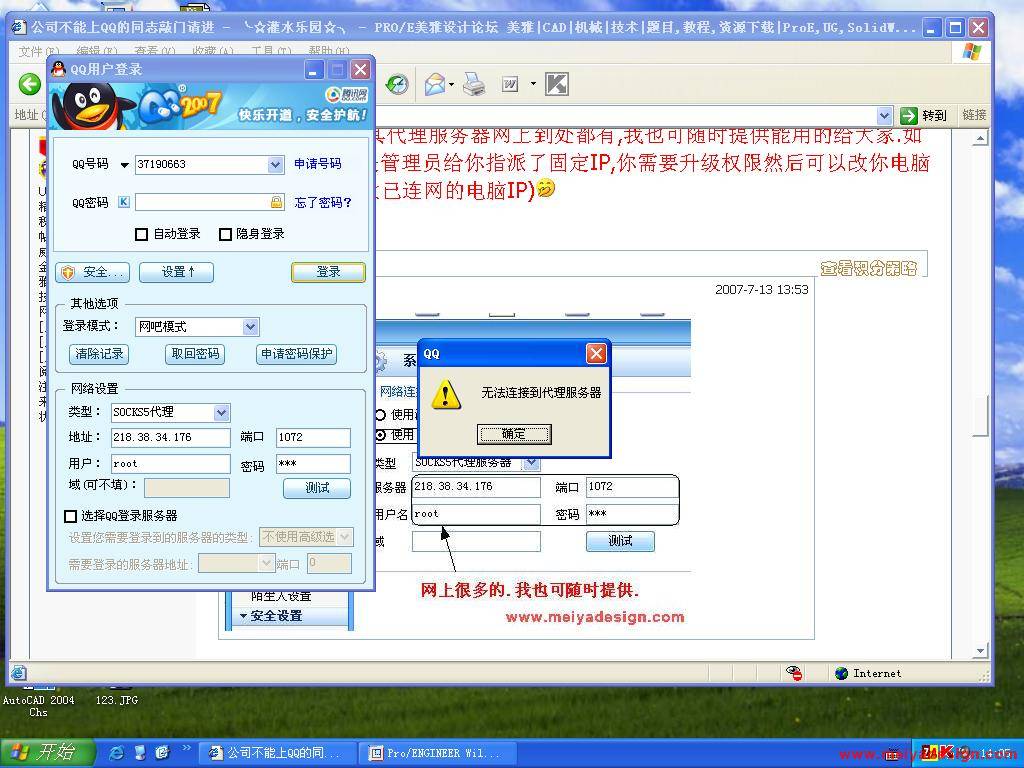Image resolution: width=1024 pixels, height=768 pixels.
Task: Enable the 自动登录 checkbox
Action: pos(141,234)
